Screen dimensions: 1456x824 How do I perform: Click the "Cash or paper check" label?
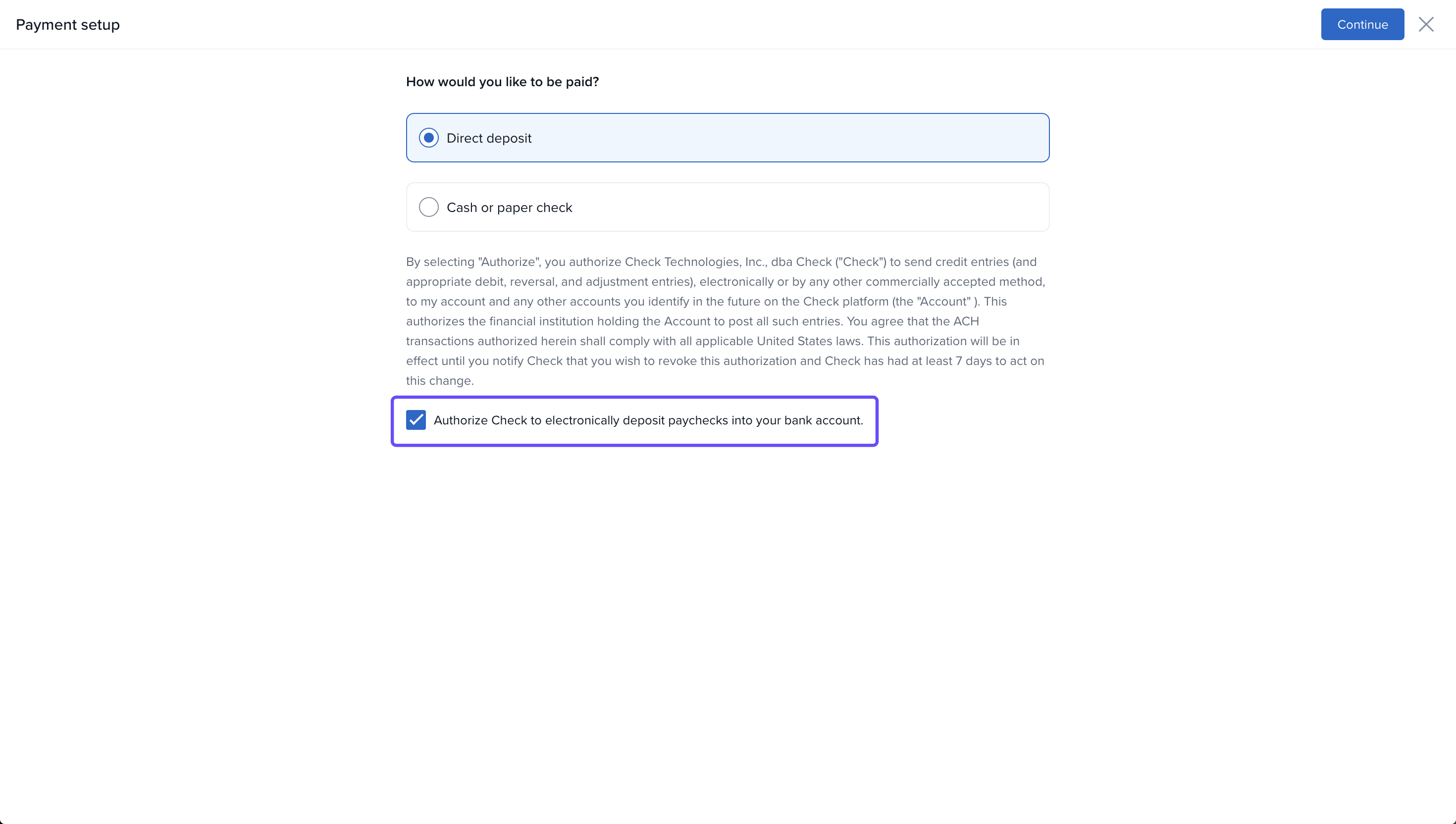(x=509, y=207)
